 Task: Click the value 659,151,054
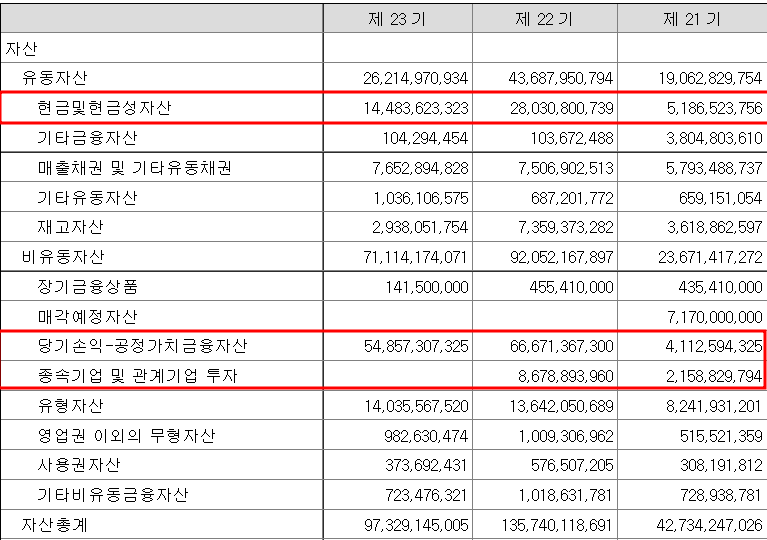[x=721, y=198]
